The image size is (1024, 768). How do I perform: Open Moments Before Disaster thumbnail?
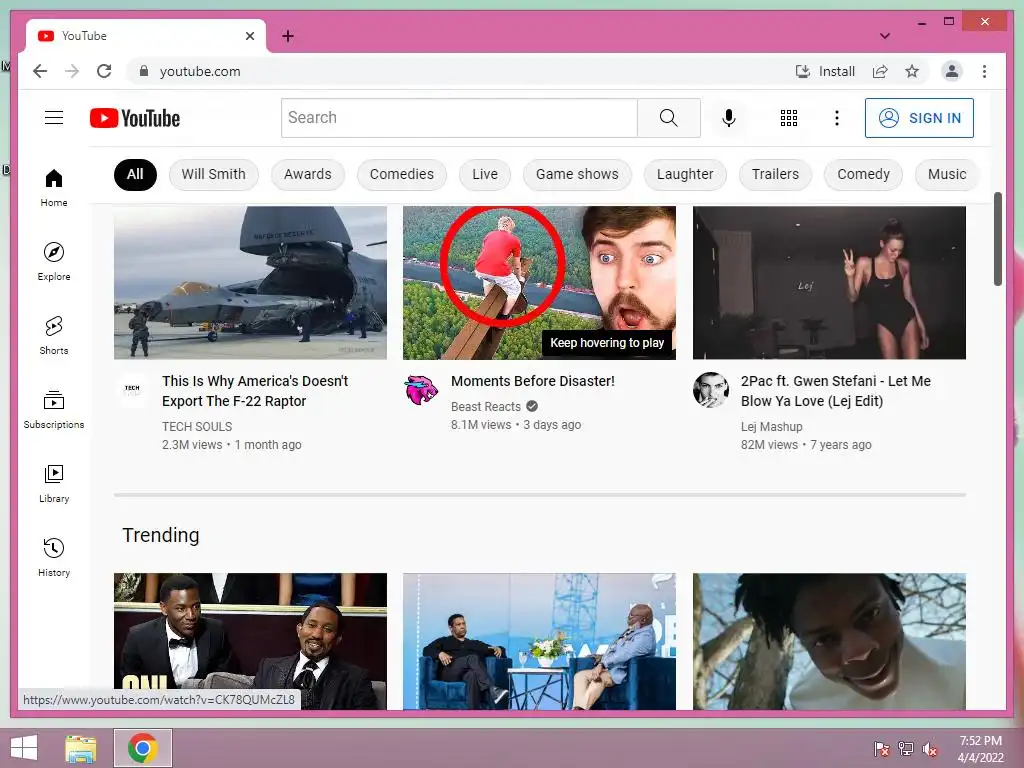pos(539,283)
